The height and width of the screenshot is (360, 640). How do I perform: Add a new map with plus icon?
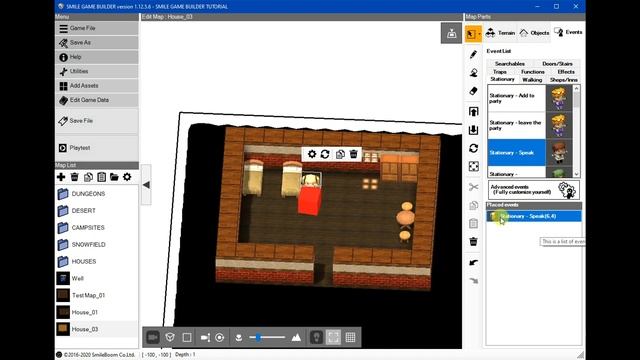(61, 177)
